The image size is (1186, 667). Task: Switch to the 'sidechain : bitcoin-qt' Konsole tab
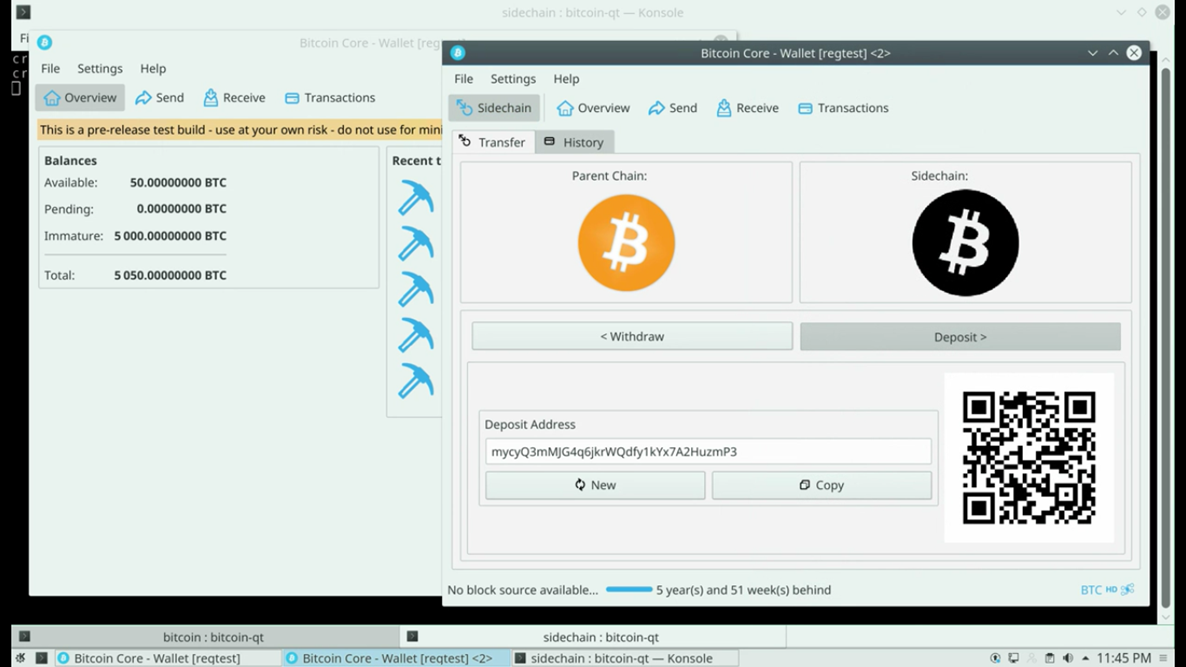pos(593,637)
